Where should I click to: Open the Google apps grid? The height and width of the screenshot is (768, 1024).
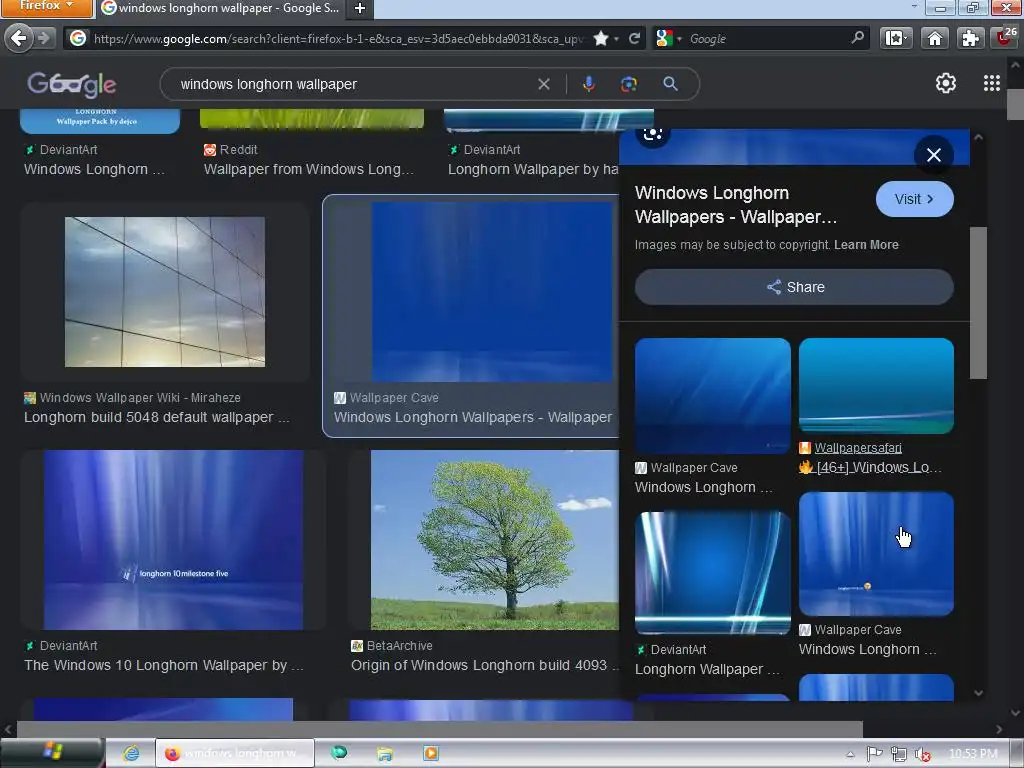pos(991,83)
